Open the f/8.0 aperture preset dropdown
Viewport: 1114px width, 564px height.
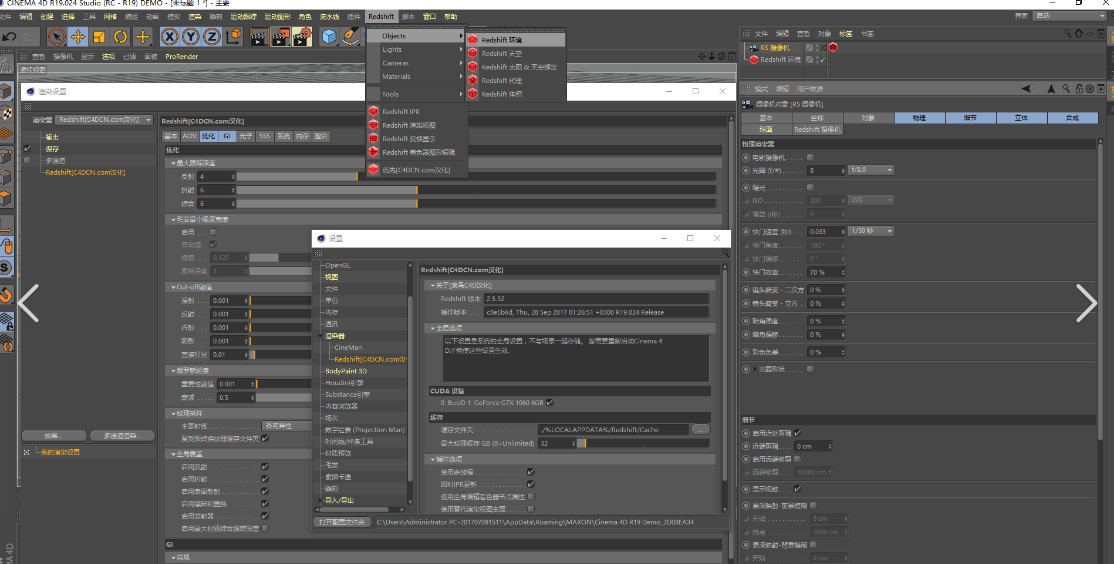[x=871, y=170]
